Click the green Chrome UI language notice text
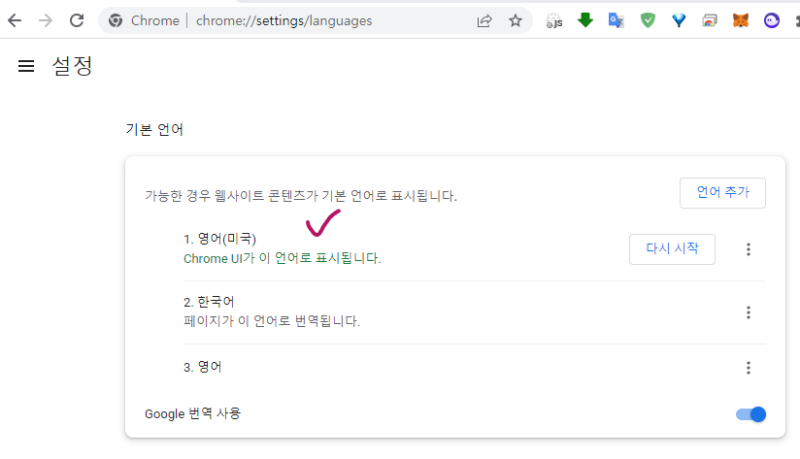Image resolution: width=800 pixels, height=459 pixels. (x=282, y=258)
